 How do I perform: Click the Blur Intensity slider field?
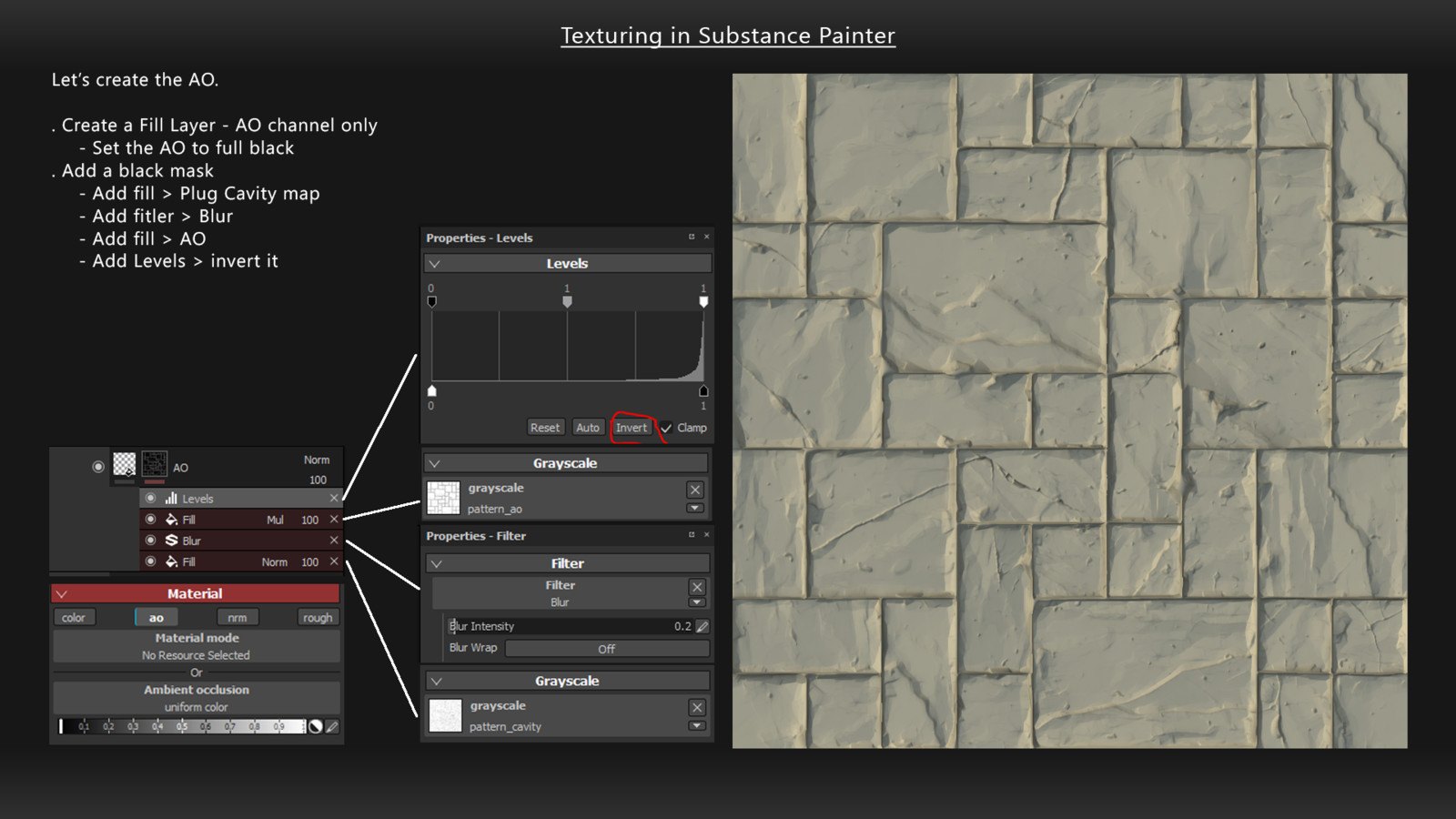point(571,626)
